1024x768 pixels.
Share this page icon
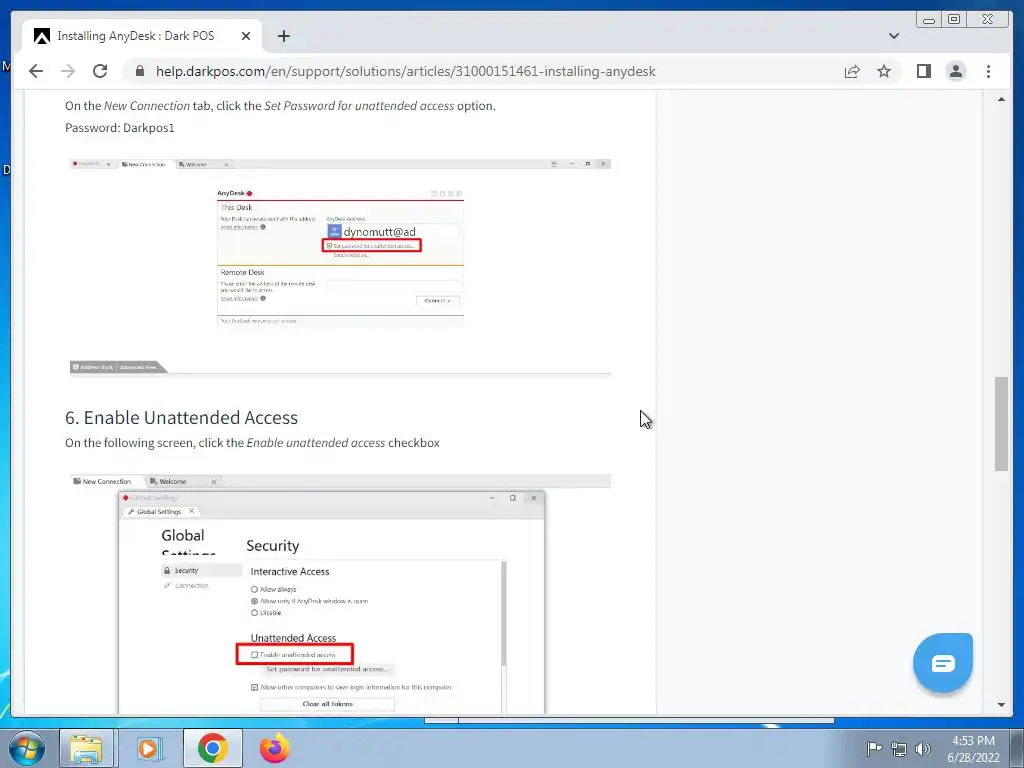pyautogui.click(x=852, y=71)
